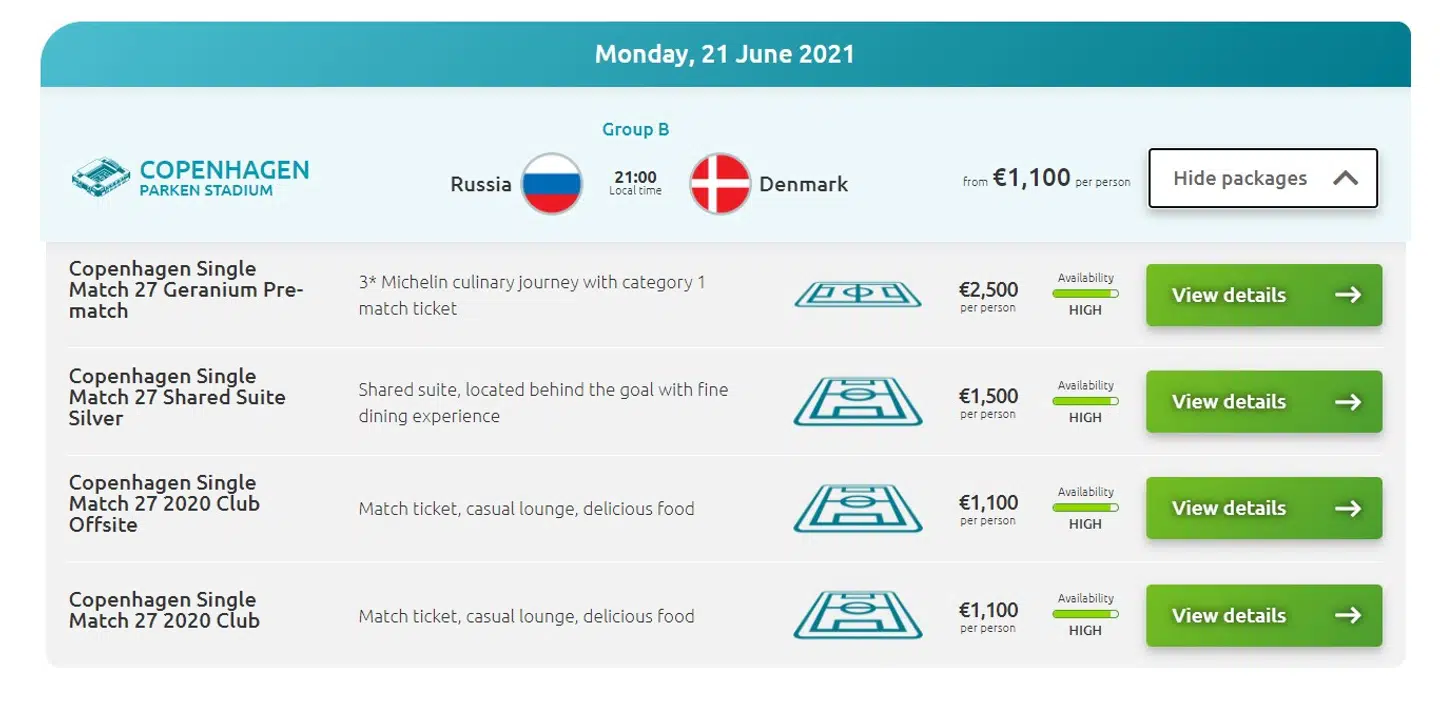View details for 2020 Club Offsite package
Screen dimensions: 1440x705
[x=1263, y=508]
